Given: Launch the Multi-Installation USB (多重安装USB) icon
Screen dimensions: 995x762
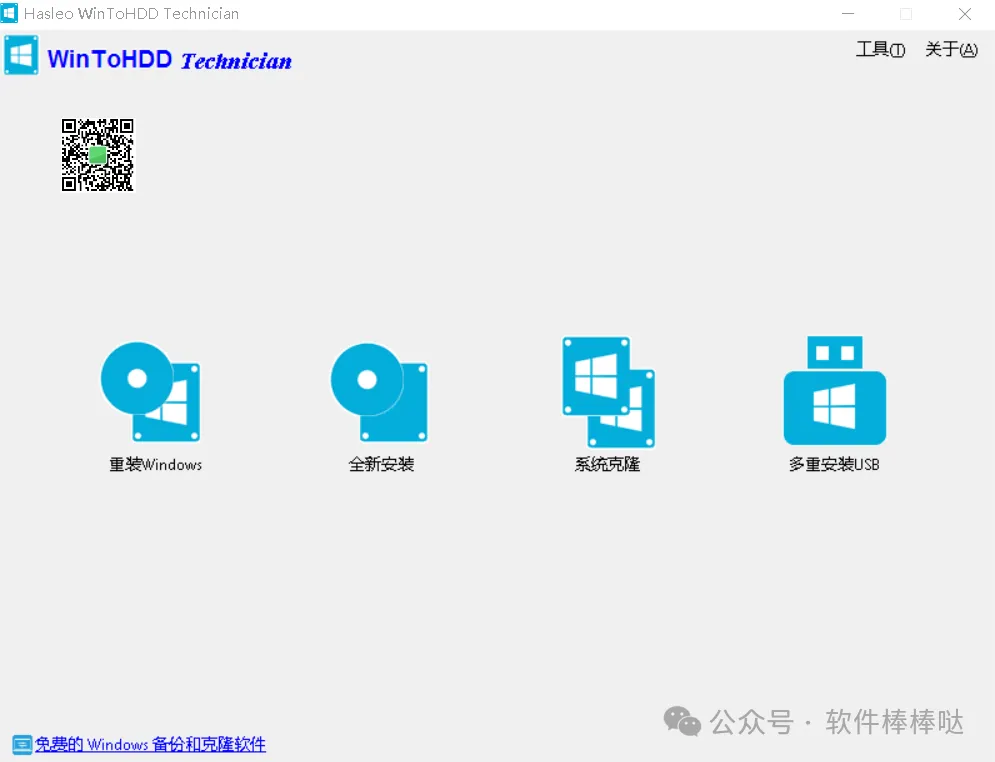Looking at the screenshot, I should tap(834, 390).
